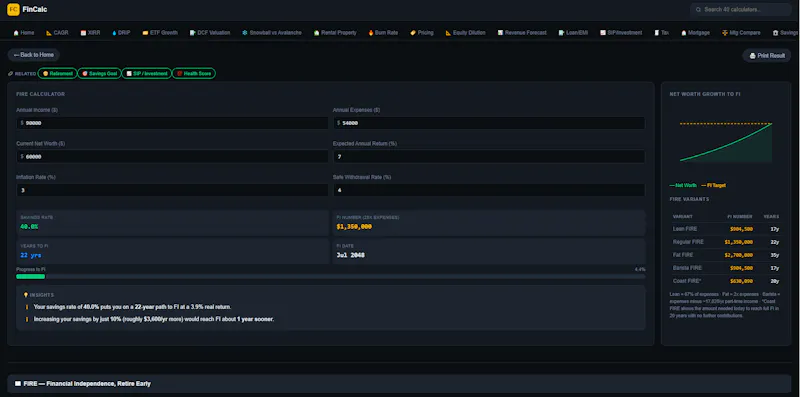The height and width of the screenshot is (397, 800).
Task: Click the Savings Rate 40.0% value
Action: click(x=29, y=227)
